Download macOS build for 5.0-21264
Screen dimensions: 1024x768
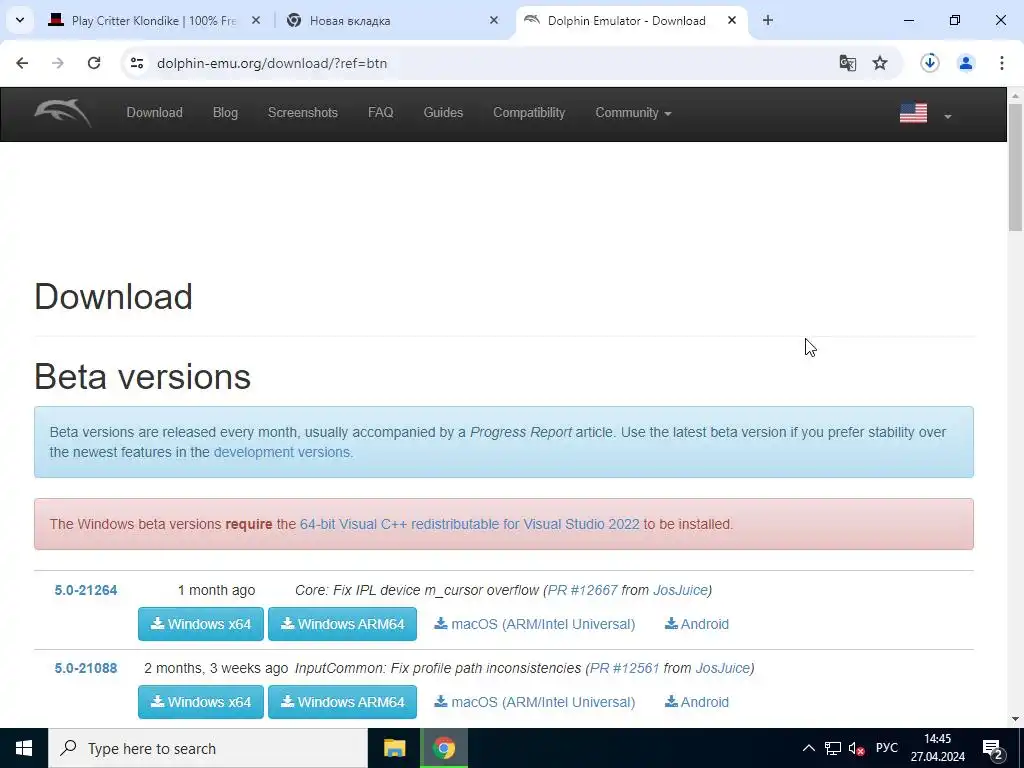click(535, 624)
